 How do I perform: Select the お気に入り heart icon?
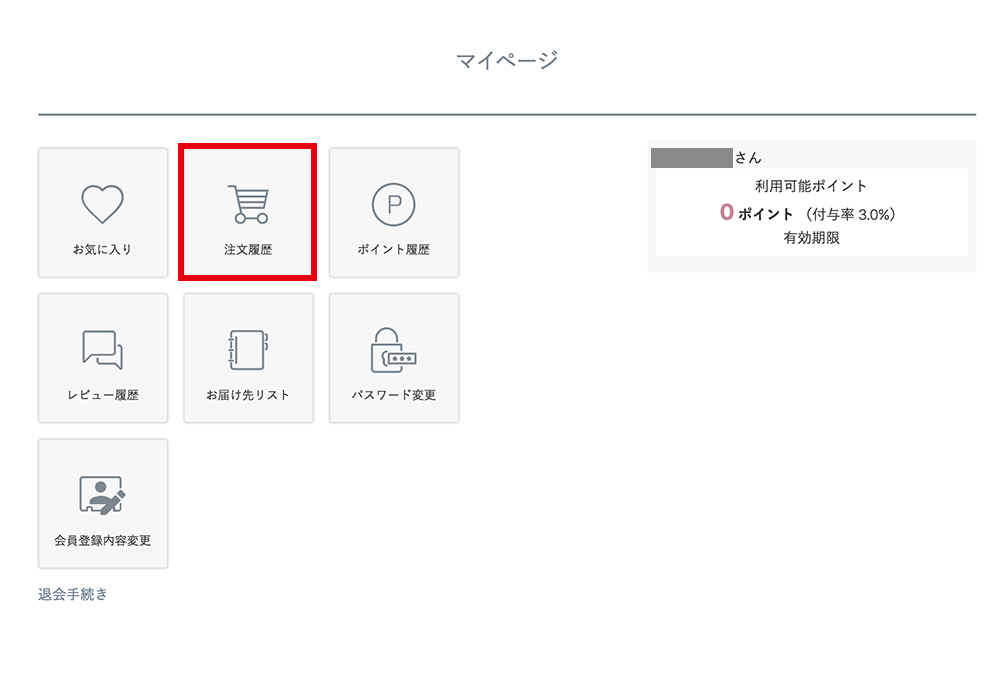[x=102, y=202]
